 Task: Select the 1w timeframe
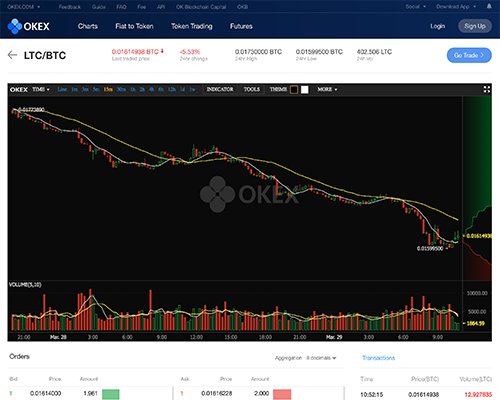(192, 89)
